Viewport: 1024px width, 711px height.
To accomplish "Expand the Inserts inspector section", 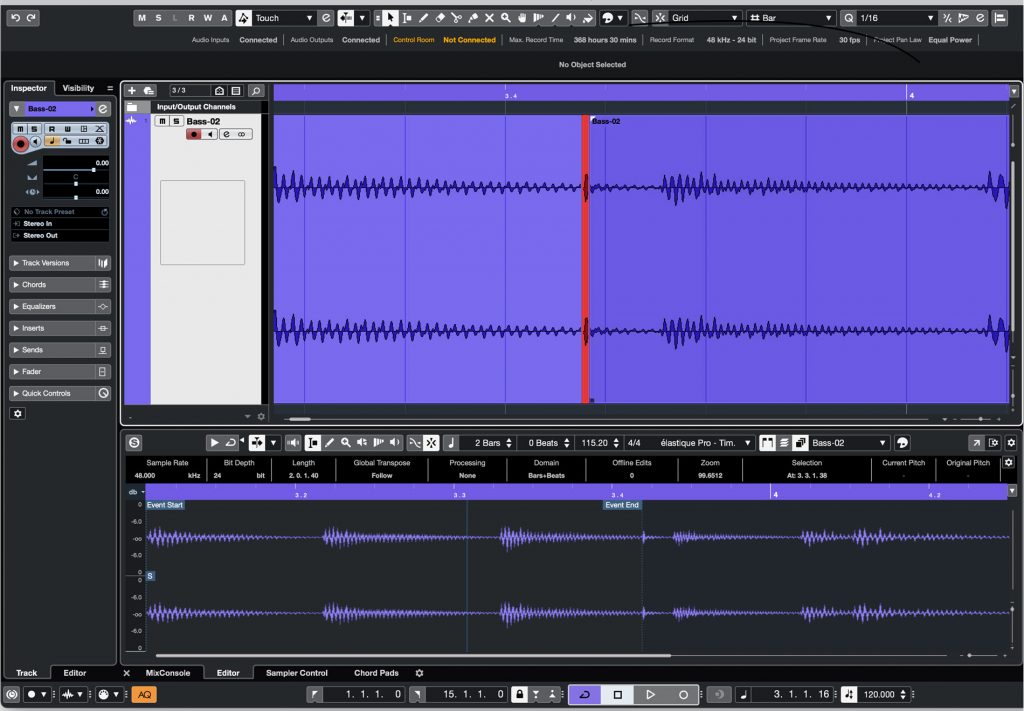I will pyautogui.click(x=60, y=328).
